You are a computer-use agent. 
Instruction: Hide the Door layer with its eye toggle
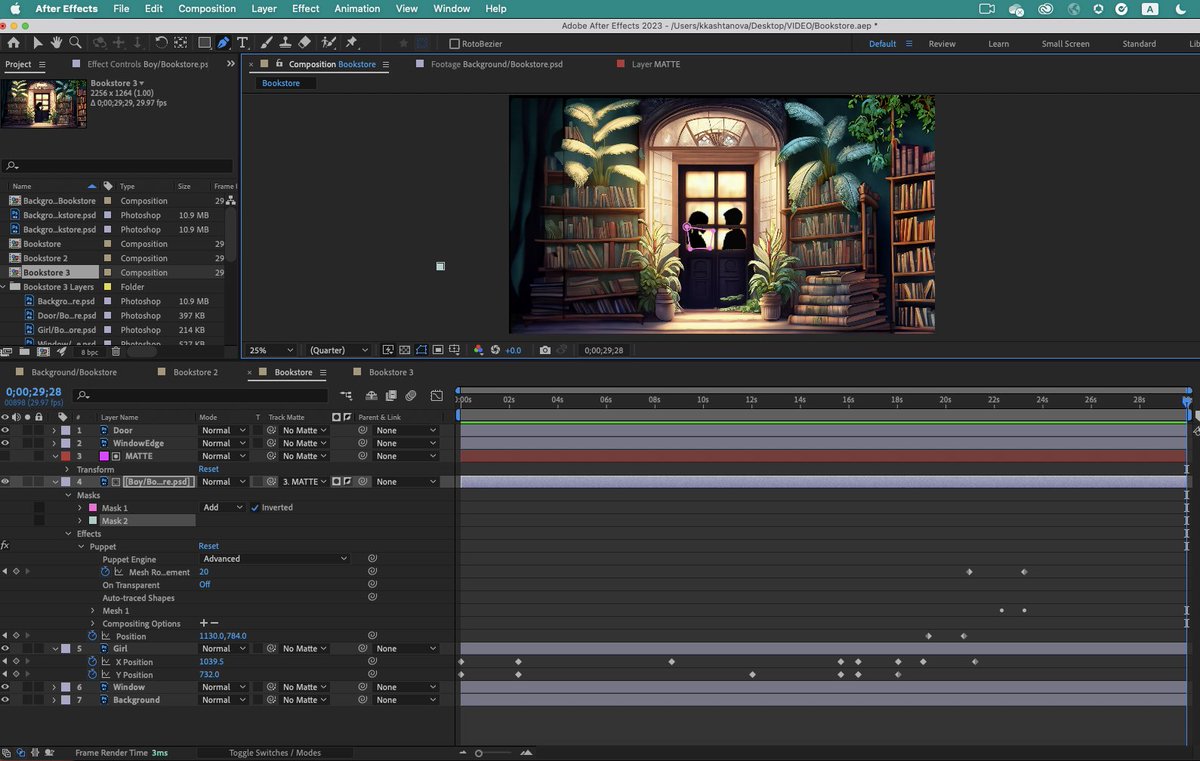[6, 430]
